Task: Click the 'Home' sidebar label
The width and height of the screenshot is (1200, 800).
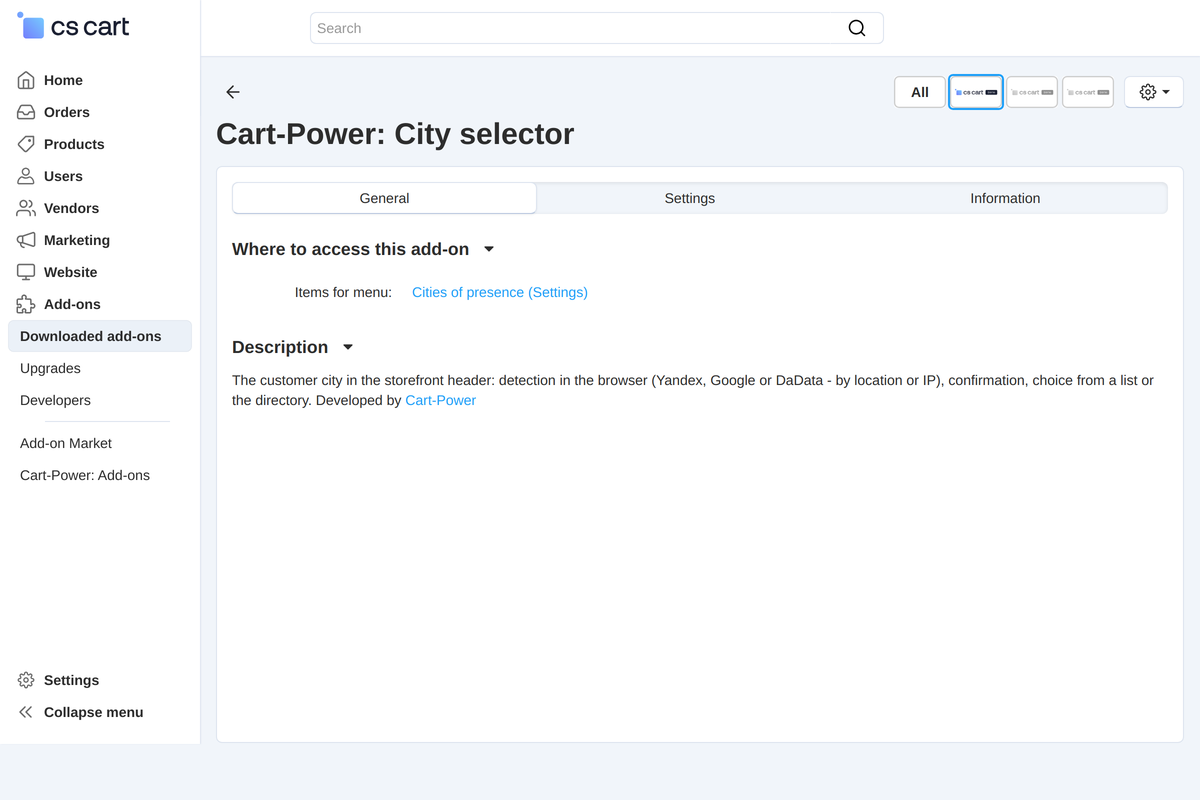Action: click(x=63, y=80)
